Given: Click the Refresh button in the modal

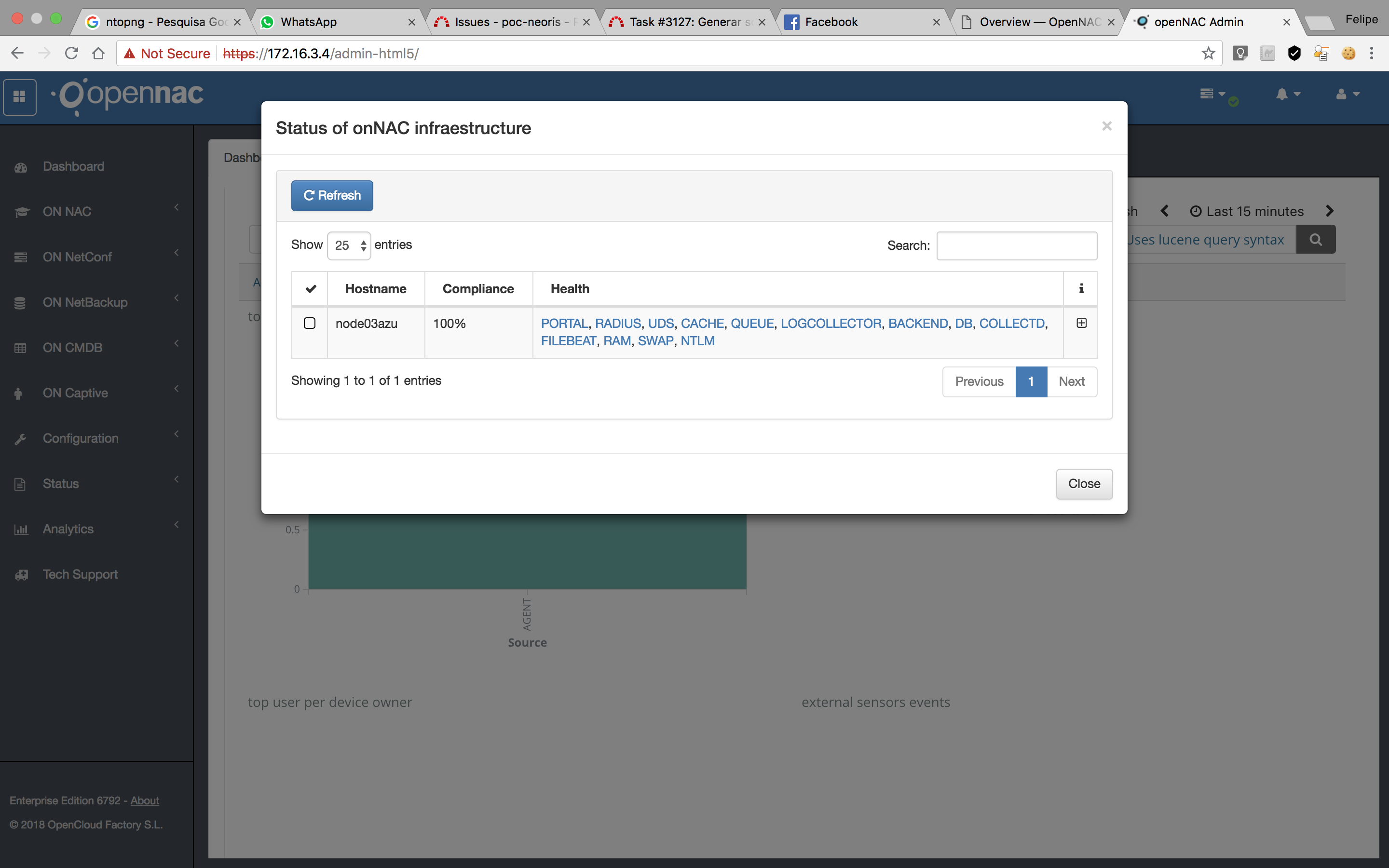Looking at the screenshot, I should click(332, 196).
